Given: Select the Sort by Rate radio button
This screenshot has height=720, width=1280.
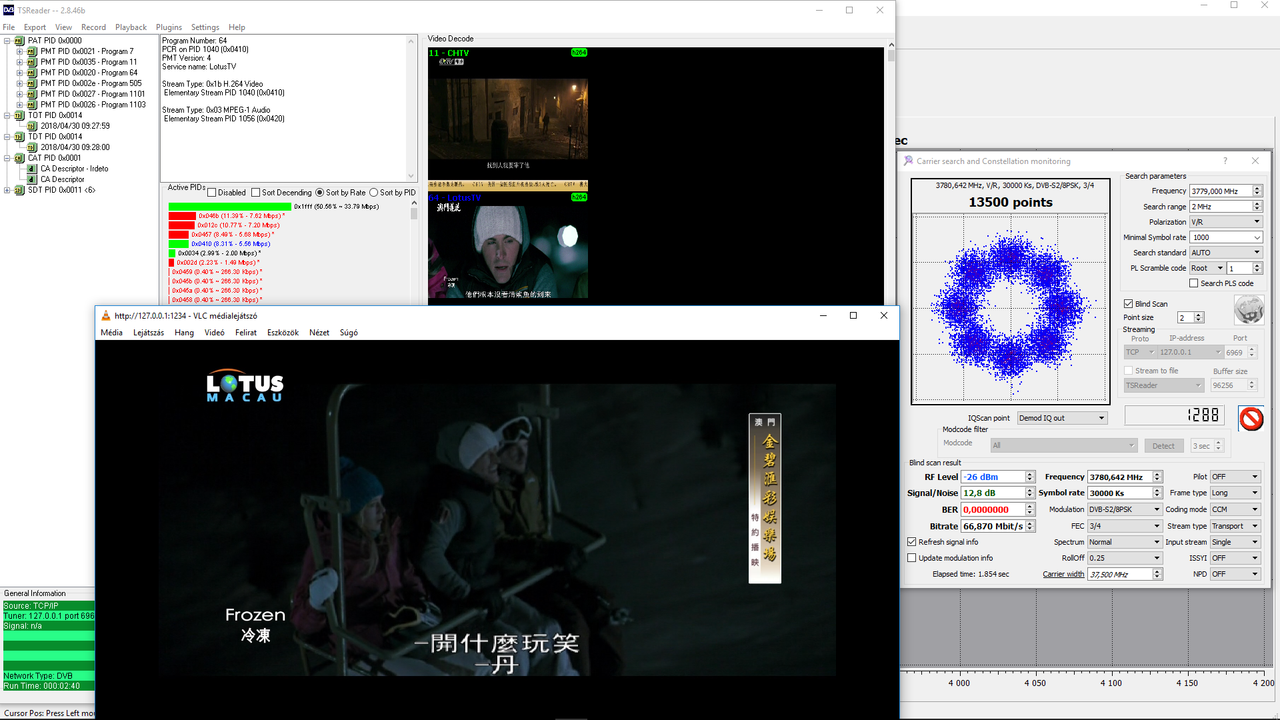Looking at the screenshot, I should pyautogui.click(x=320, y=193).
